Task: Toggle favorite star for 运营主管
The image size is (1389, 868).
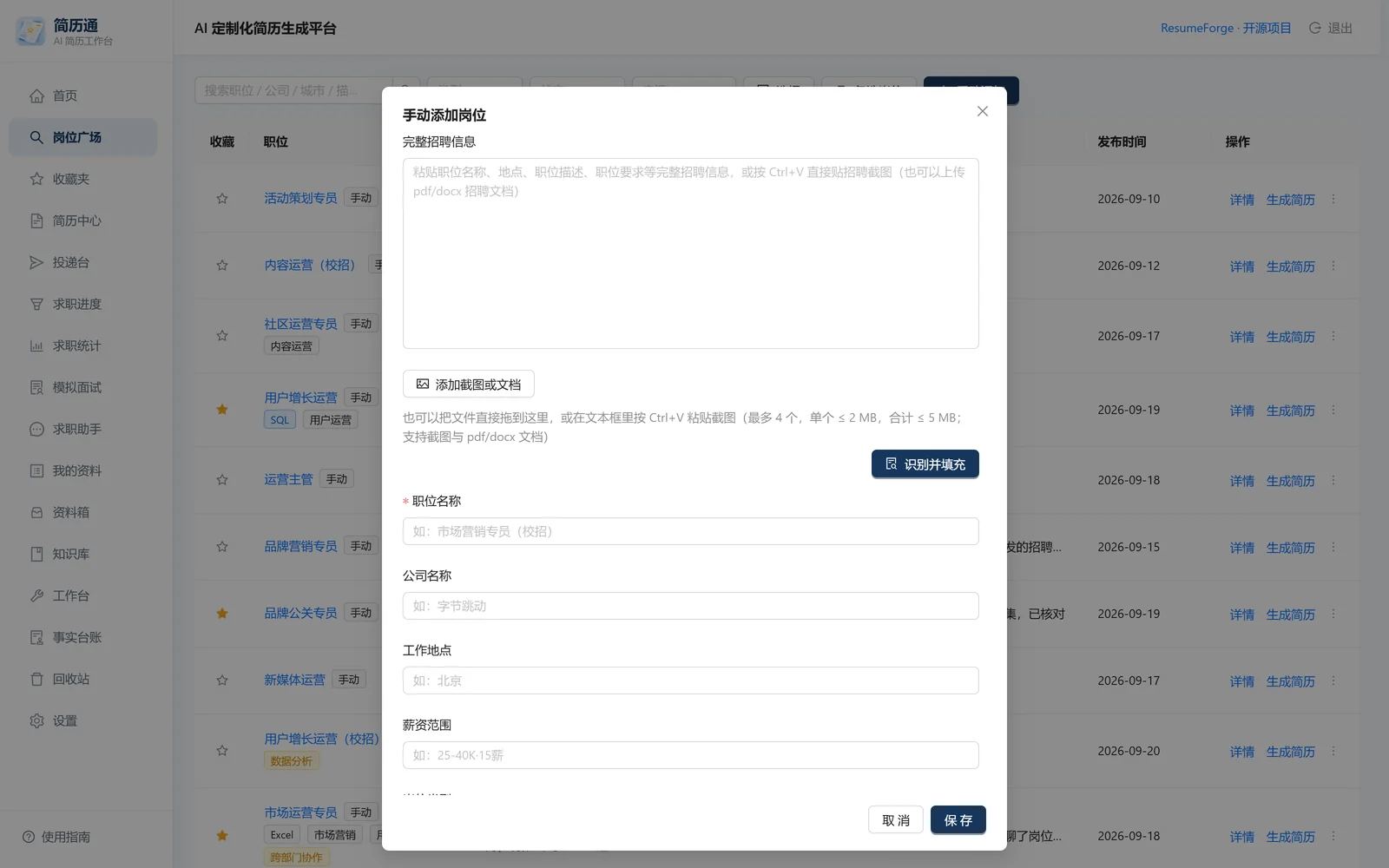Action: click(x=222, y=480)
